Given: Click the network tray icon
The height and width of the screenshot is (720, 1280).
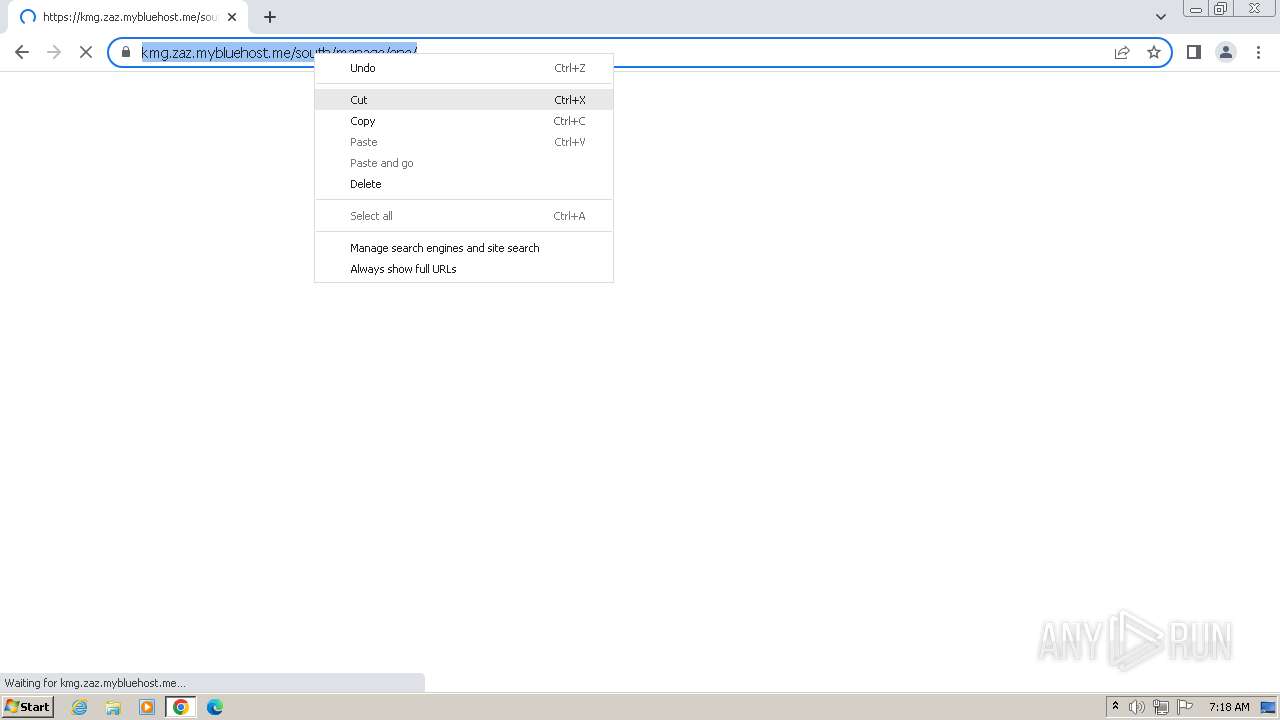Looking at the screenshot, I should tap(1160, 707).
